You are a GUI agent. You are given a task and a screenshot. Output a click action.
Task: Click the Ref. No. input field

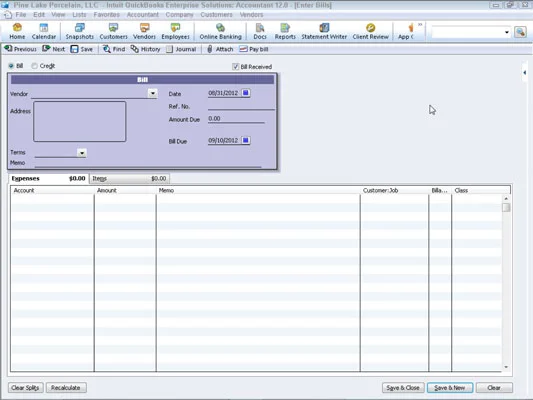(241, 106)
